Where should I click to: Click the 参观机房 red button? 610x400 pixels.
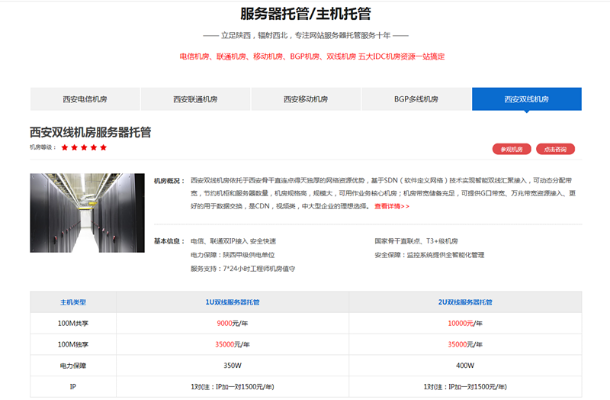pyautogui.click(x=512, y=149)
